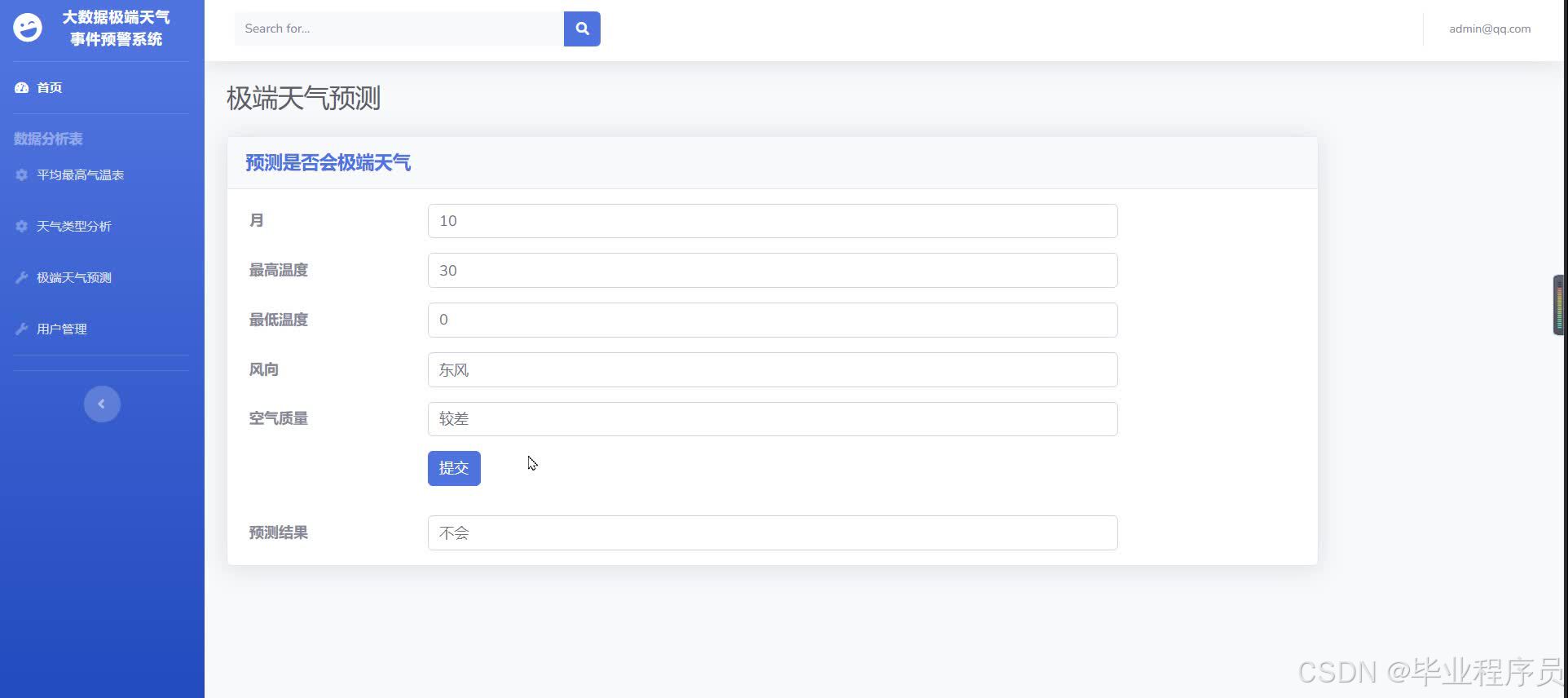
Task: Click the 最高温度 field showing 30
Action: [773, 271]
